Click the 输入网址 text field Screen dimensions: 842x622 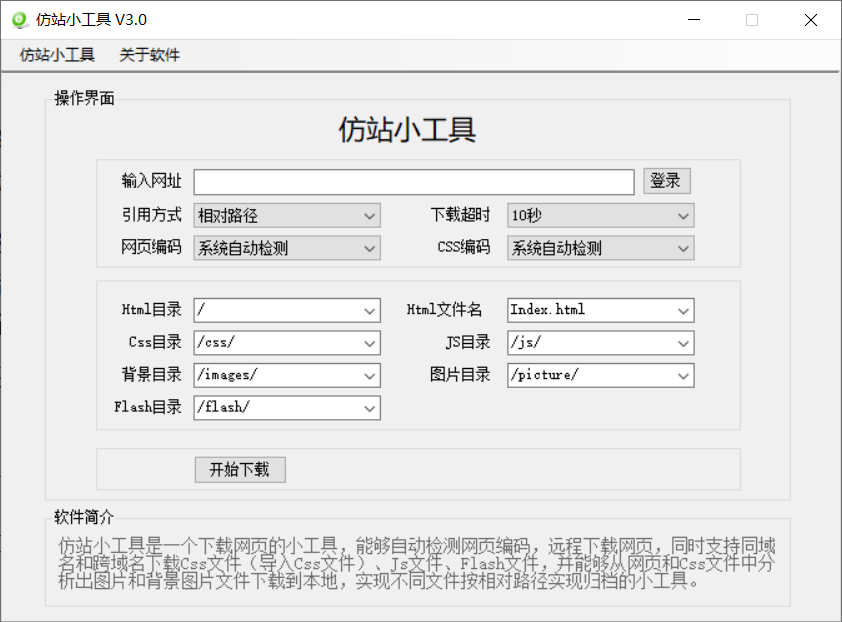pos(414,182)
